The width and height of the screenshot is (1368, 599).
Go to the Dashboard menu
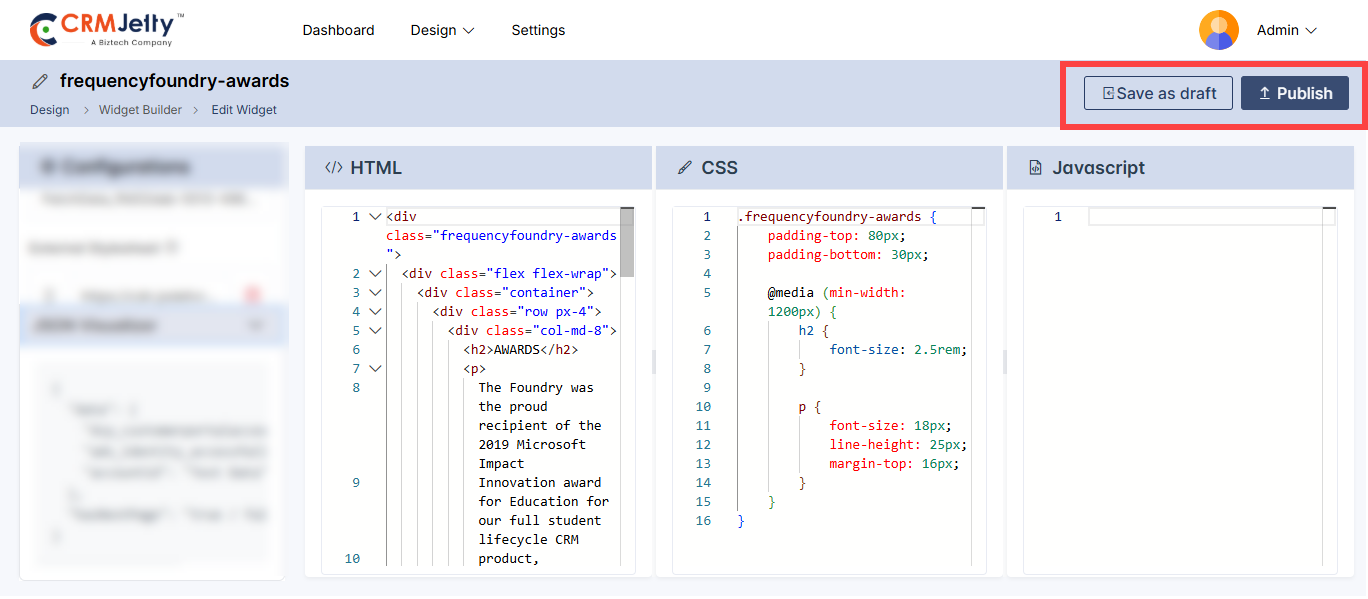coord(338,30)
